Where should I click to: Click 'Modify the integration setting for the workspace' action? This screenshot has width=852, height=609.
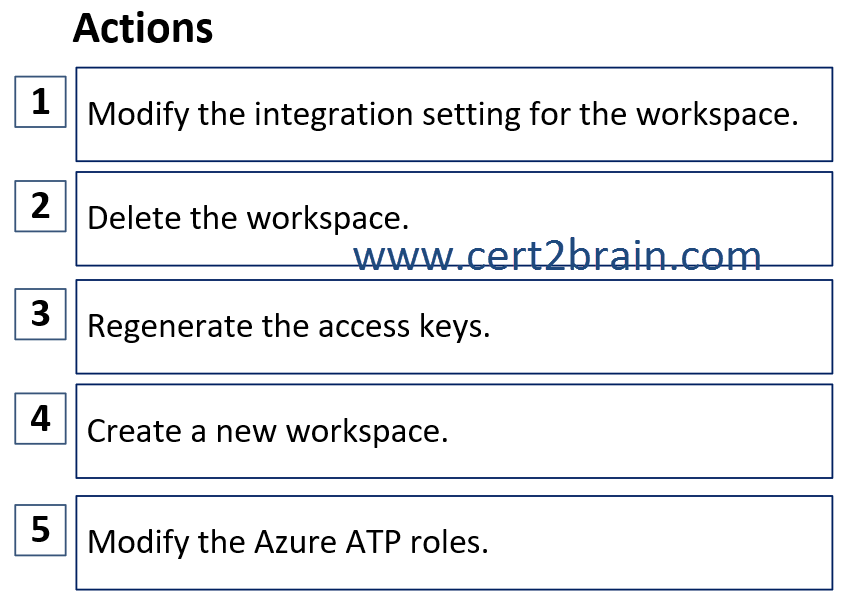454,114
